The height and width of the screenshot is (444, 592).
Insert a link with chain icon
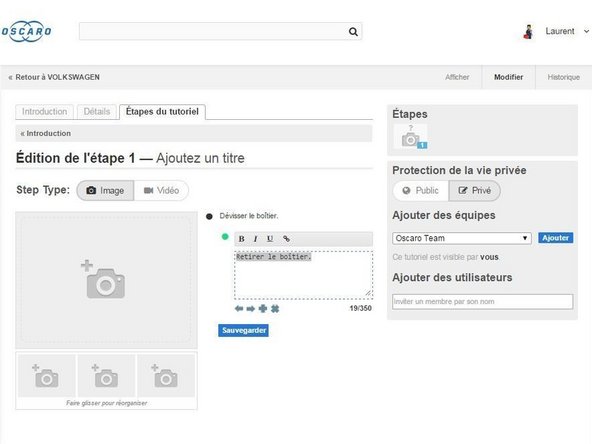[287, 239]
